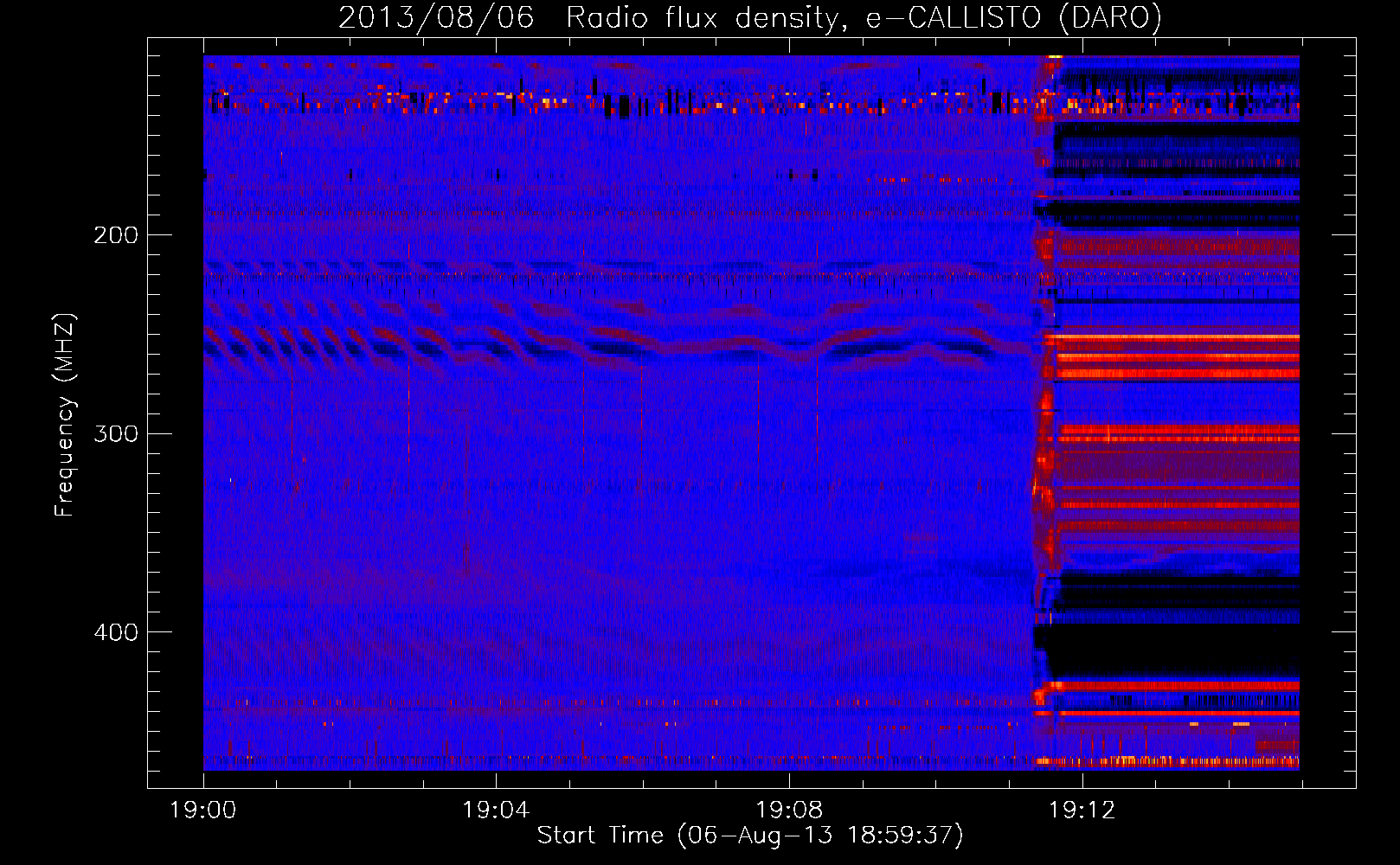
Task: Click the plot title '2013/08/06 Radio flux density'
Action: [750, 17]
